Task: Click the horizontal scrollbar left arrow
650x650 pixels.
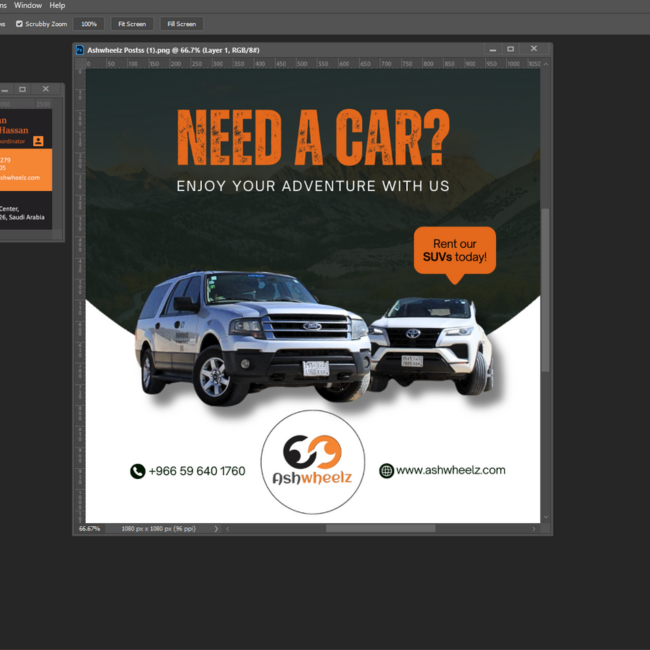Action: [228, 529]
